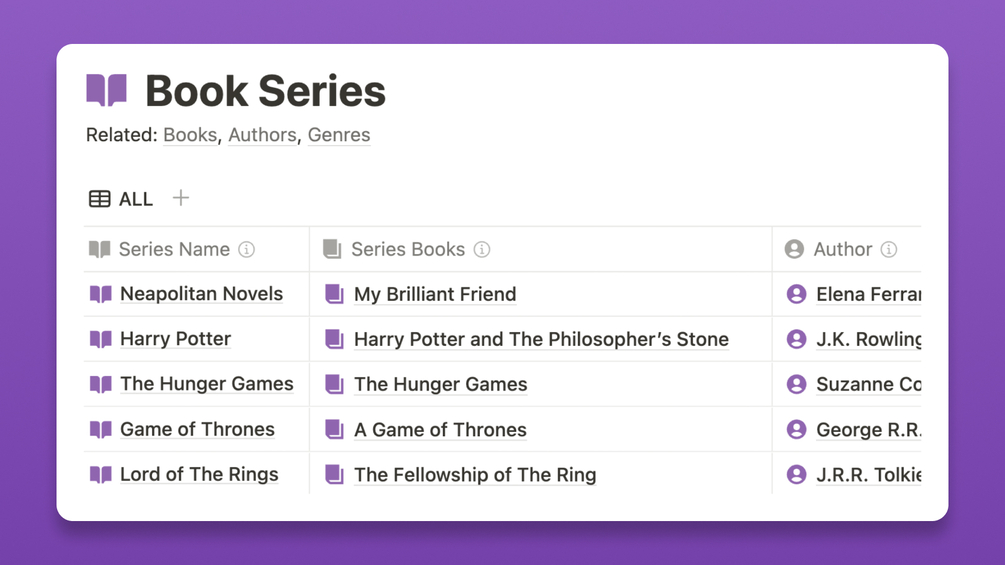Click the book icon beside A Game of Thrones
Viewport: 1005px width, 565px height.
pyautogui.click(x=334, y=430)
